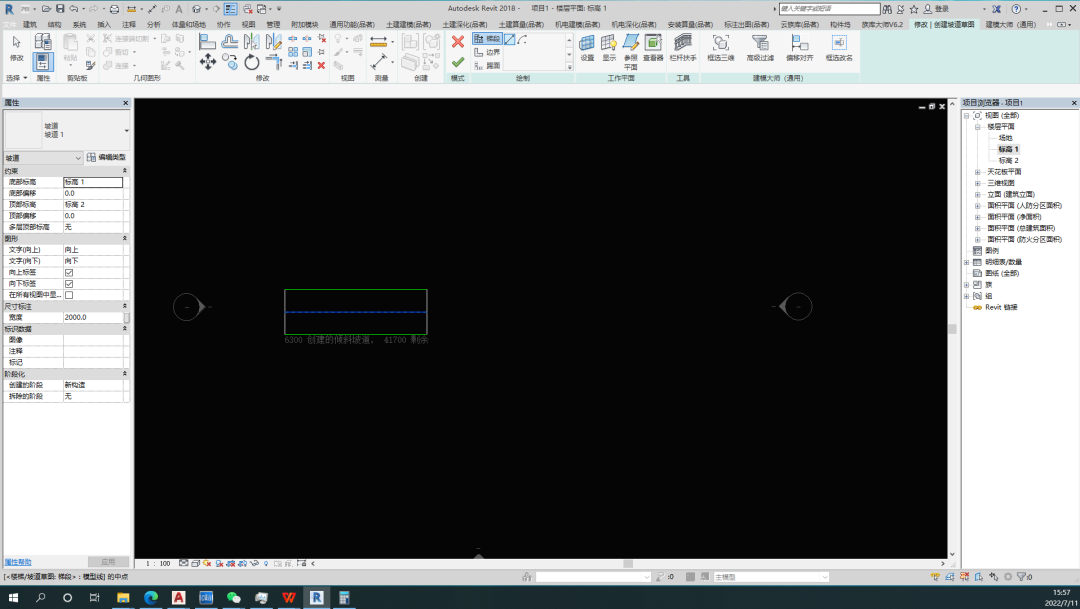1080x609 pixels.
Task: Collapse the 尺寸标注 properties section
Action: click(x=125, y=306)
